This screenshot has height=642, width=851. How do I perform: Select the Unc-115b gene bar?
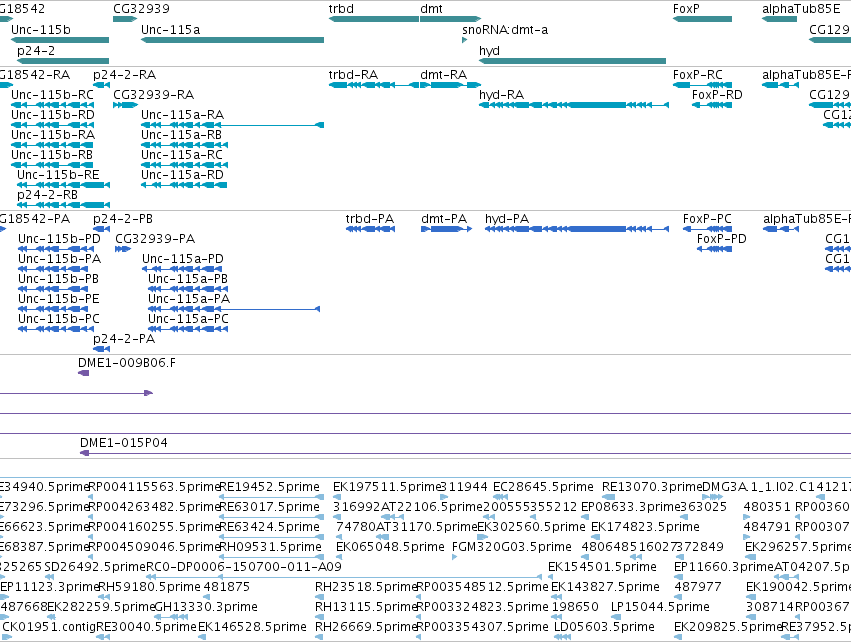tap(60, 40)
